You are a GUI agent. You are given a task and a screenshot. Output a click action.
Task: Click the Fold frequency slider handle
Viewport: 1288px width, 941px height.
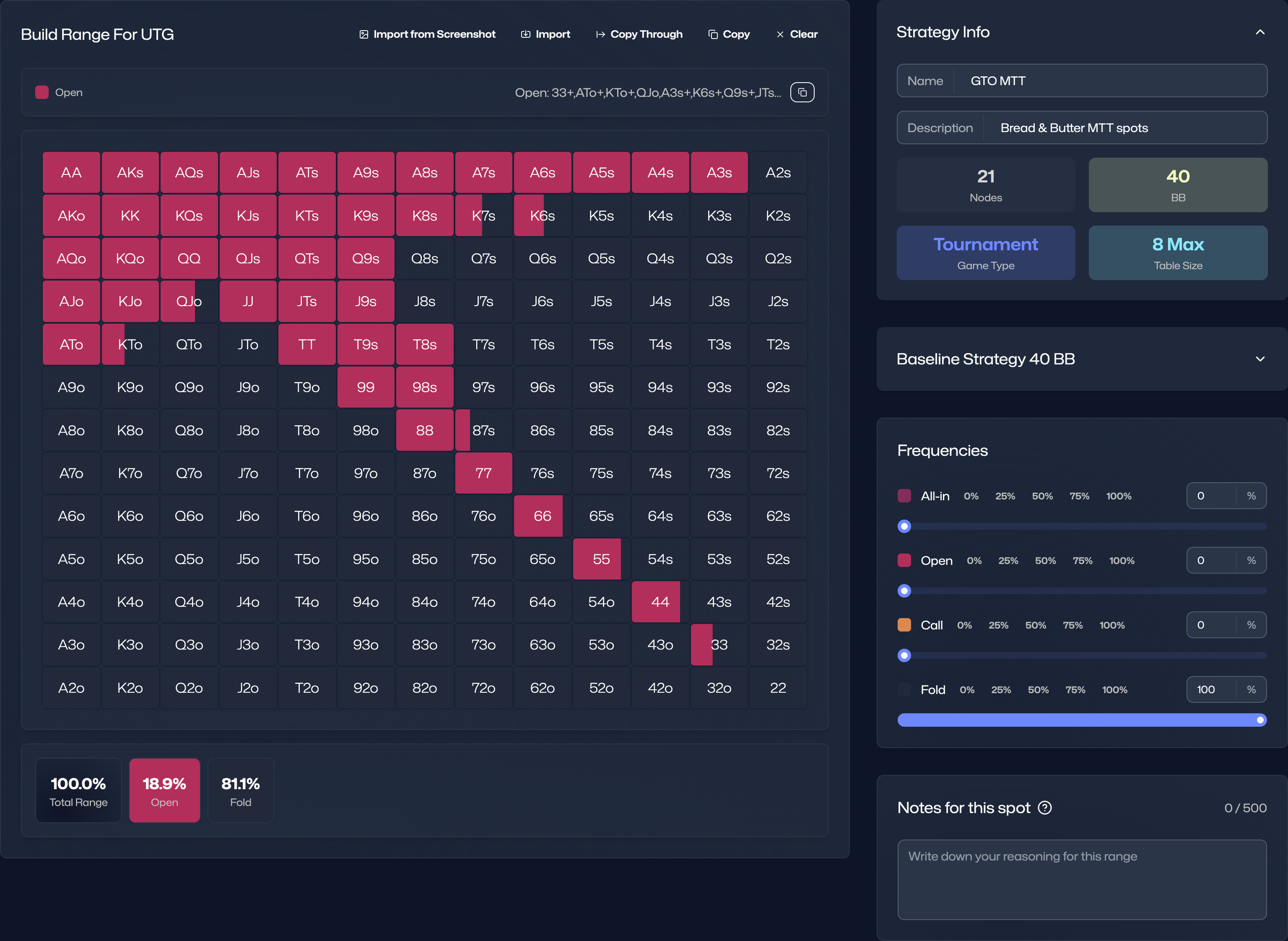tap(1260, 720)
